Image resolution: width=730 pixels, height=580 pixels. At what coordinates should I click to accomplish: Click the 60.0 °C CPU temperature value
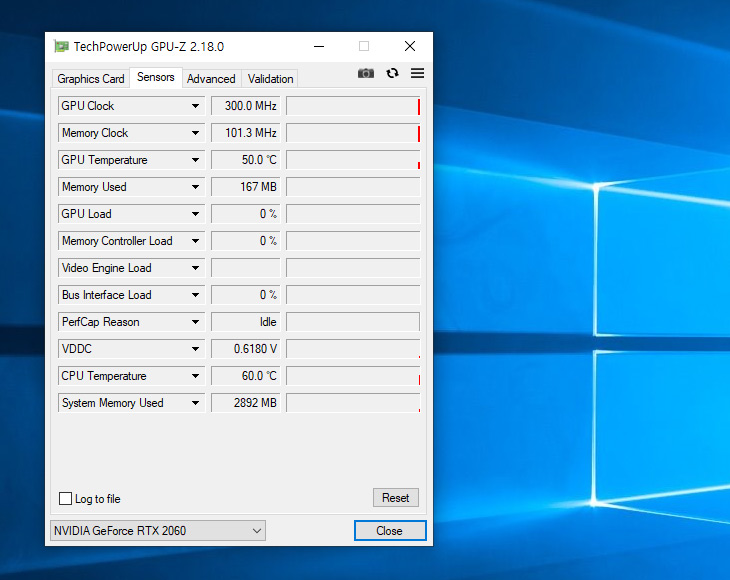tap(245, 376)
